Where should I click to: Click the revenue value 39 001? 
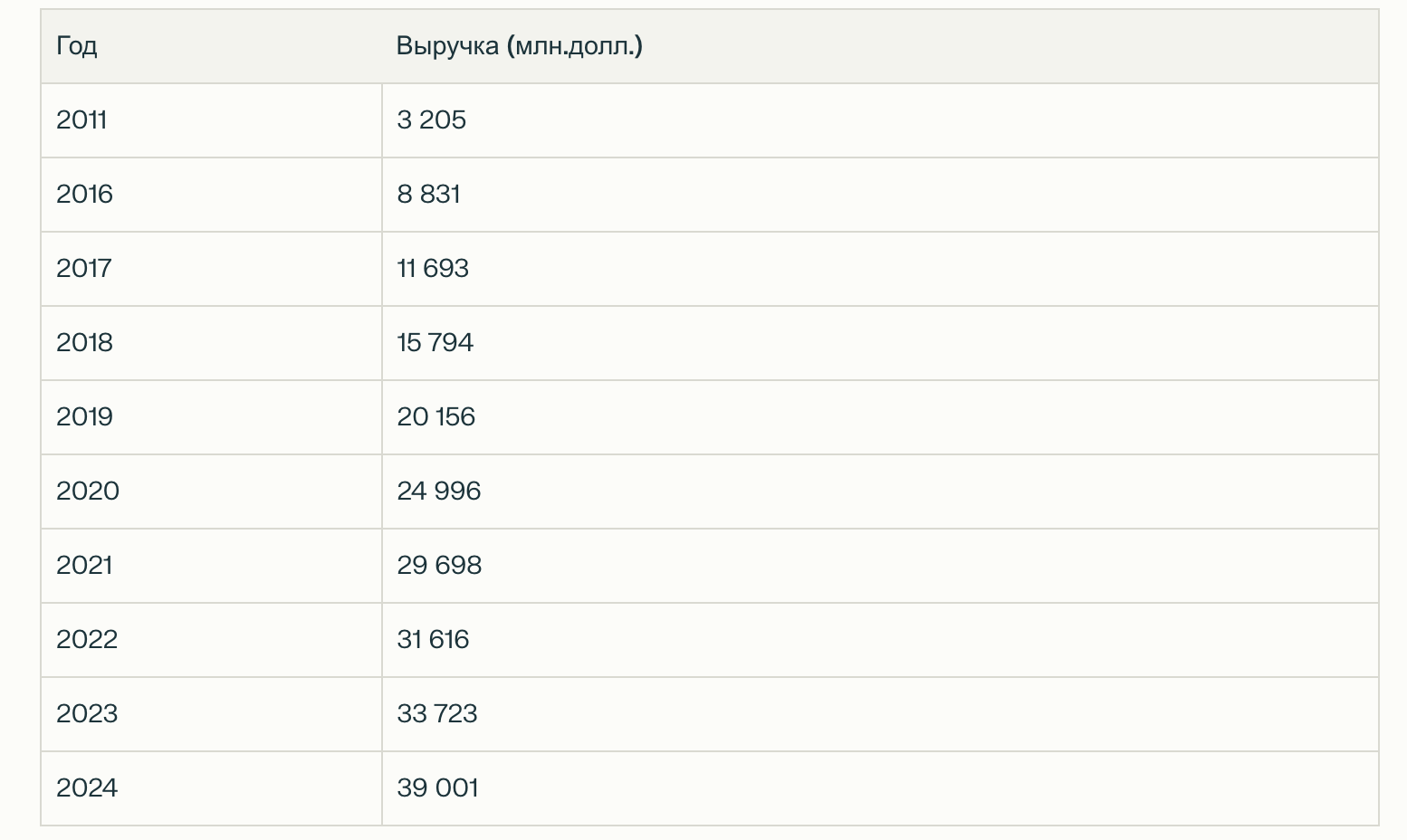pyautogui.click(x=437, y=788)
